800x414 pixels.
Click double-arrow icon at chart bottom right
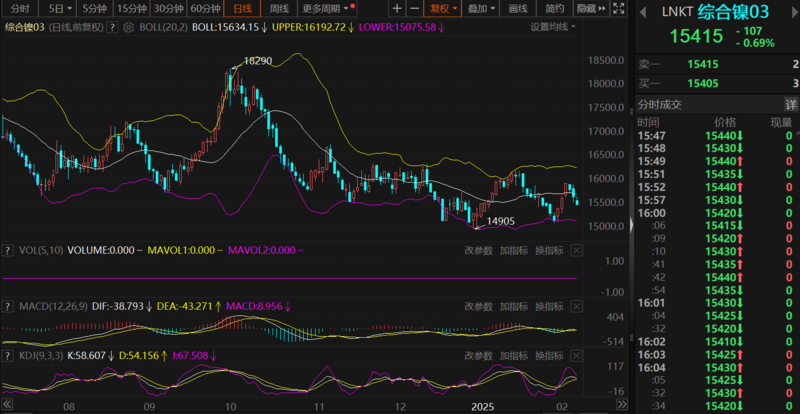[x=621, y=407]
